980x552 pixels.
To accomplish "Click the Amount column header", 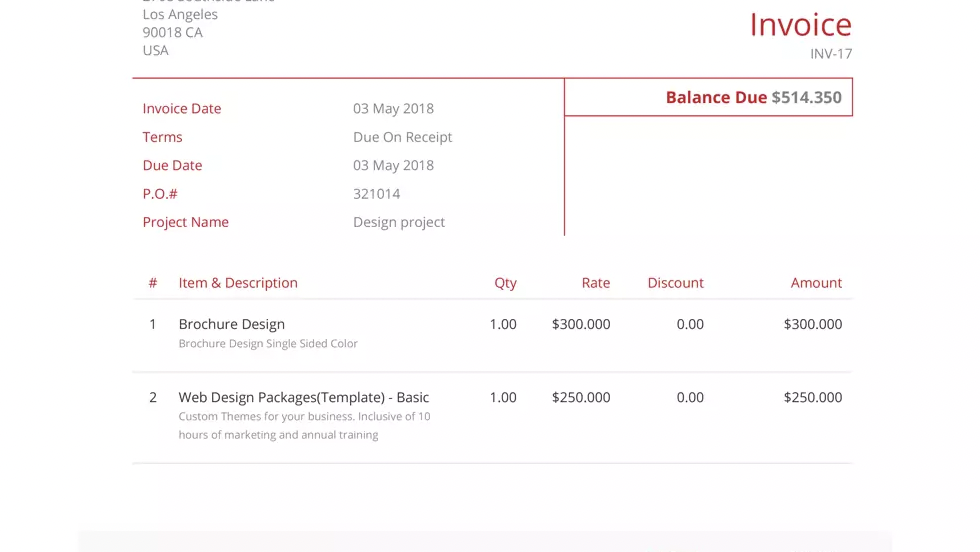I will 816,283.
